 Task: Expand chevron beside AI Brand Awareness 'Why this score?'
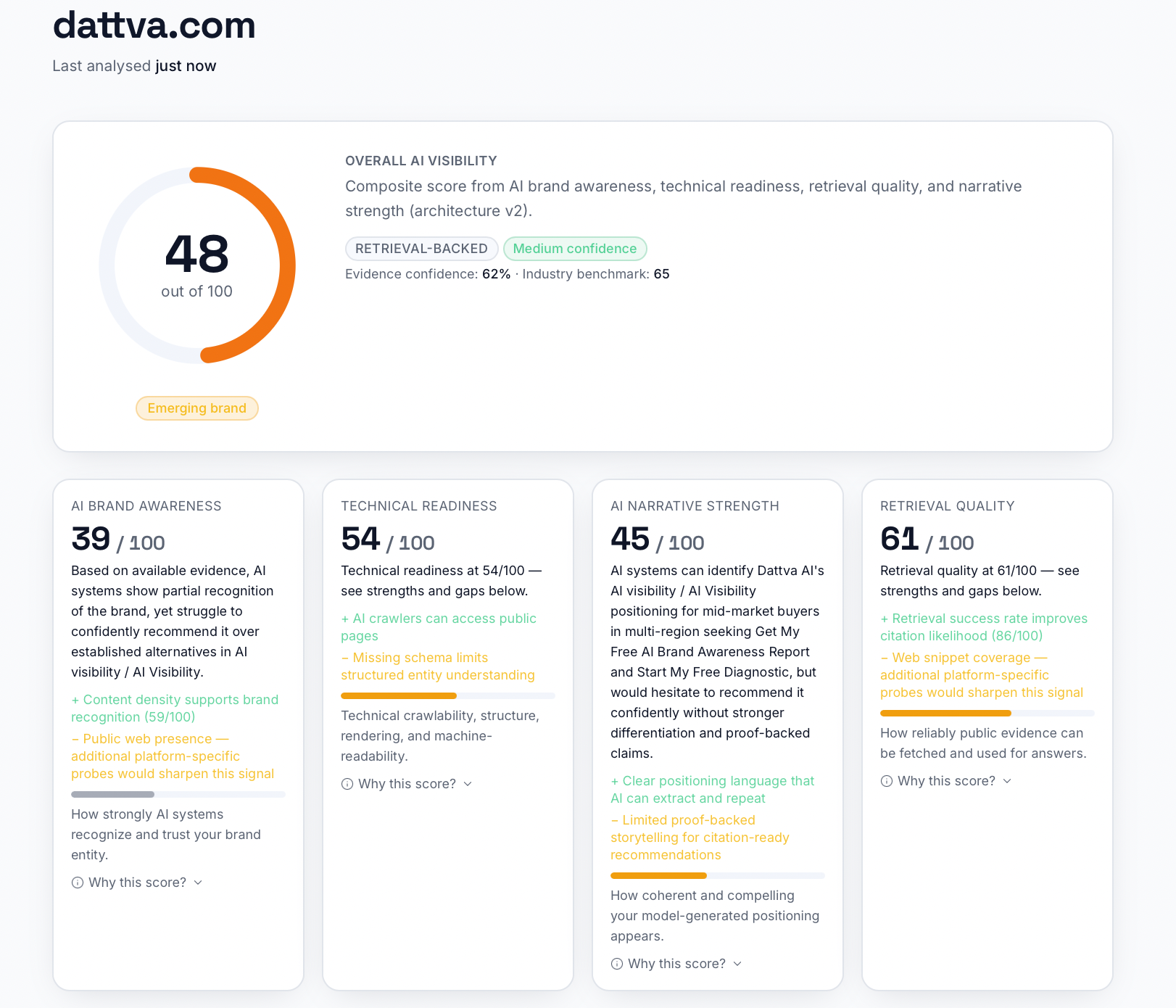[x=198, y=883]
